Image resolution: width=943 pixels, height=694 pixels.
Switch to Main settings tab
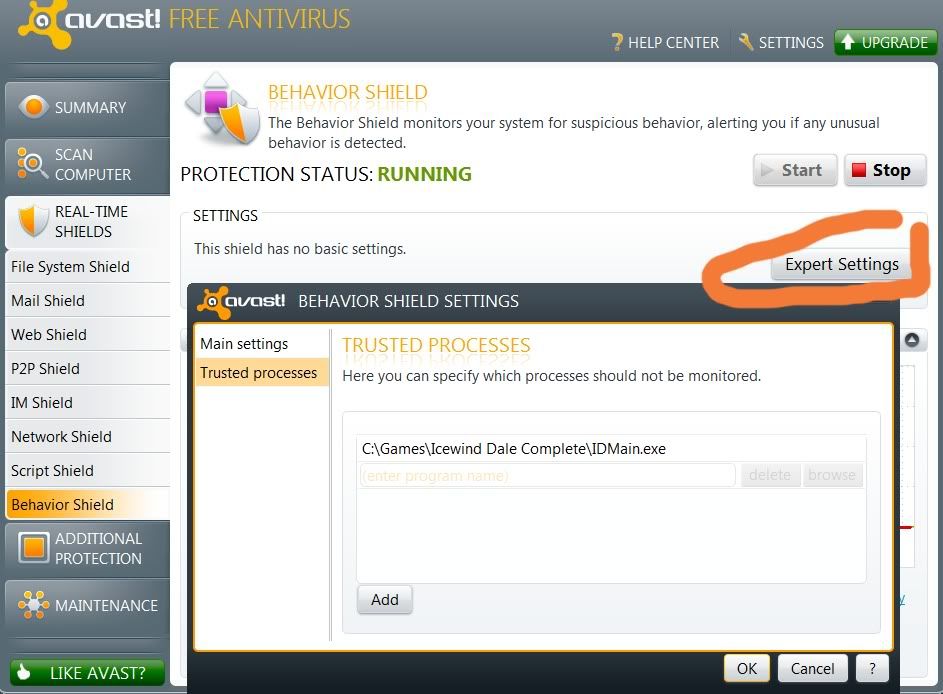[x=244, y=343]
